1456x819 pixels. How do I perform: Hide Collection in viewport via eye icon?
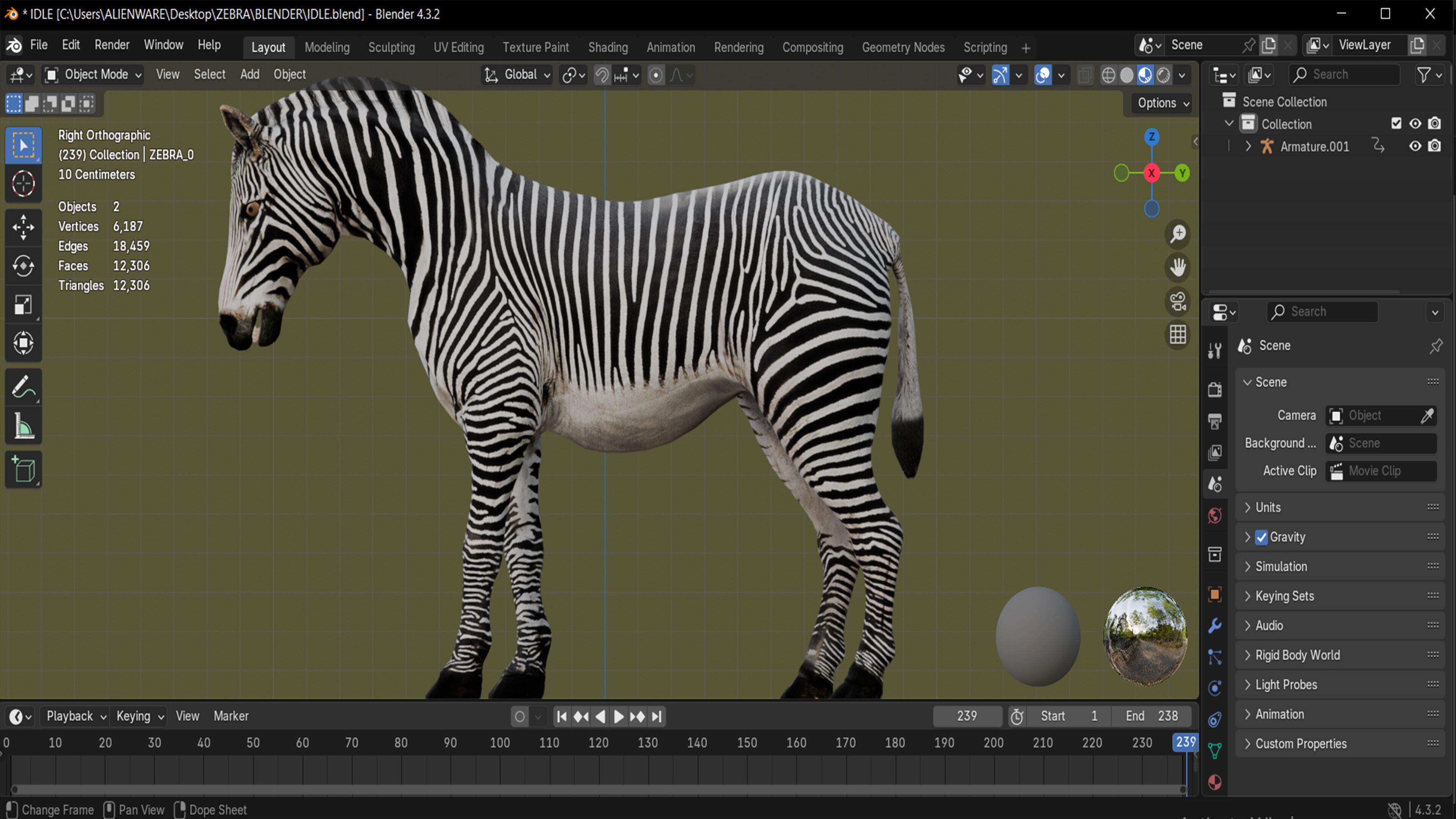[x=1415, y=124]
